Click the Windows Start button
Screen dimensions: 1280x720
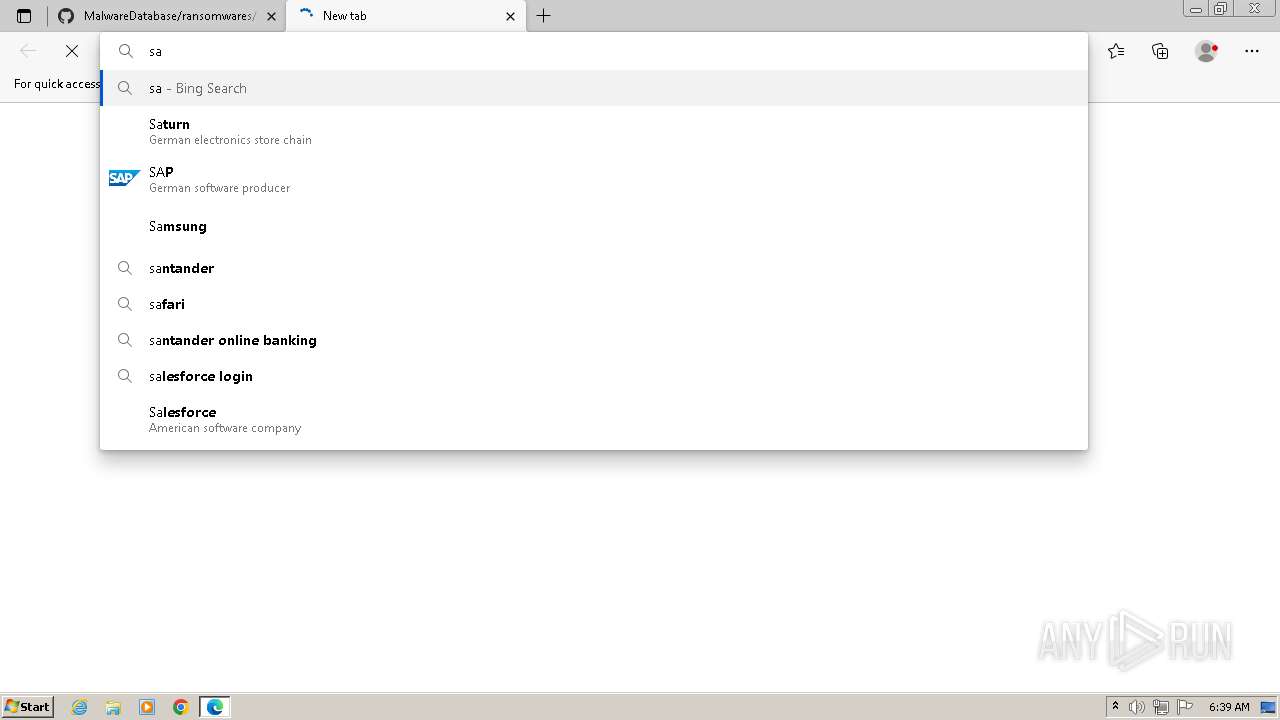(x=28, y=706)
